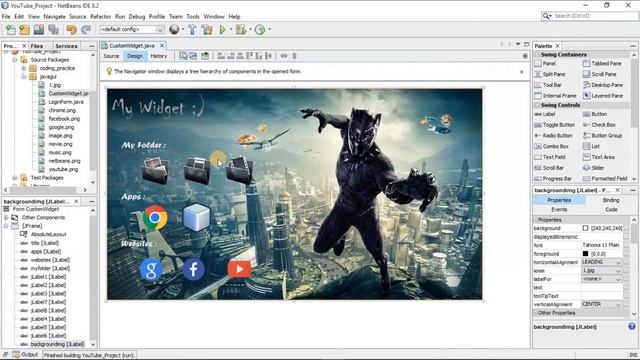Pick the Button component in Palette
The height and width of the screenshot is (360, 640).
[595, 114]
